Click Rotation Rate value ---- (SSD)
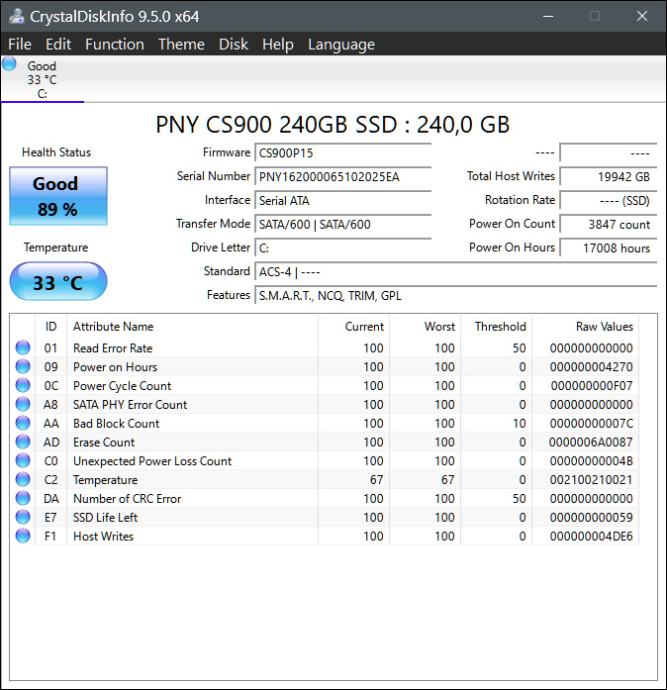Screen dimensions: 667x690 (x=608, y=201)
